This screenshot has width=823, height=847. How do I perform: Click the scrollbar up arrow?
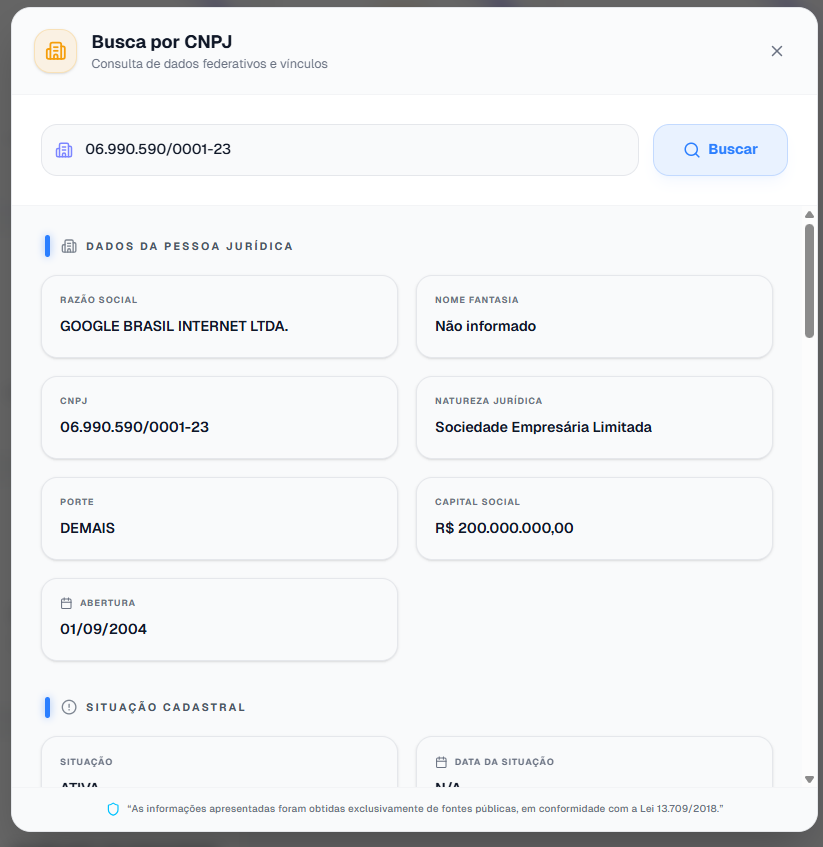click(809, 214)
